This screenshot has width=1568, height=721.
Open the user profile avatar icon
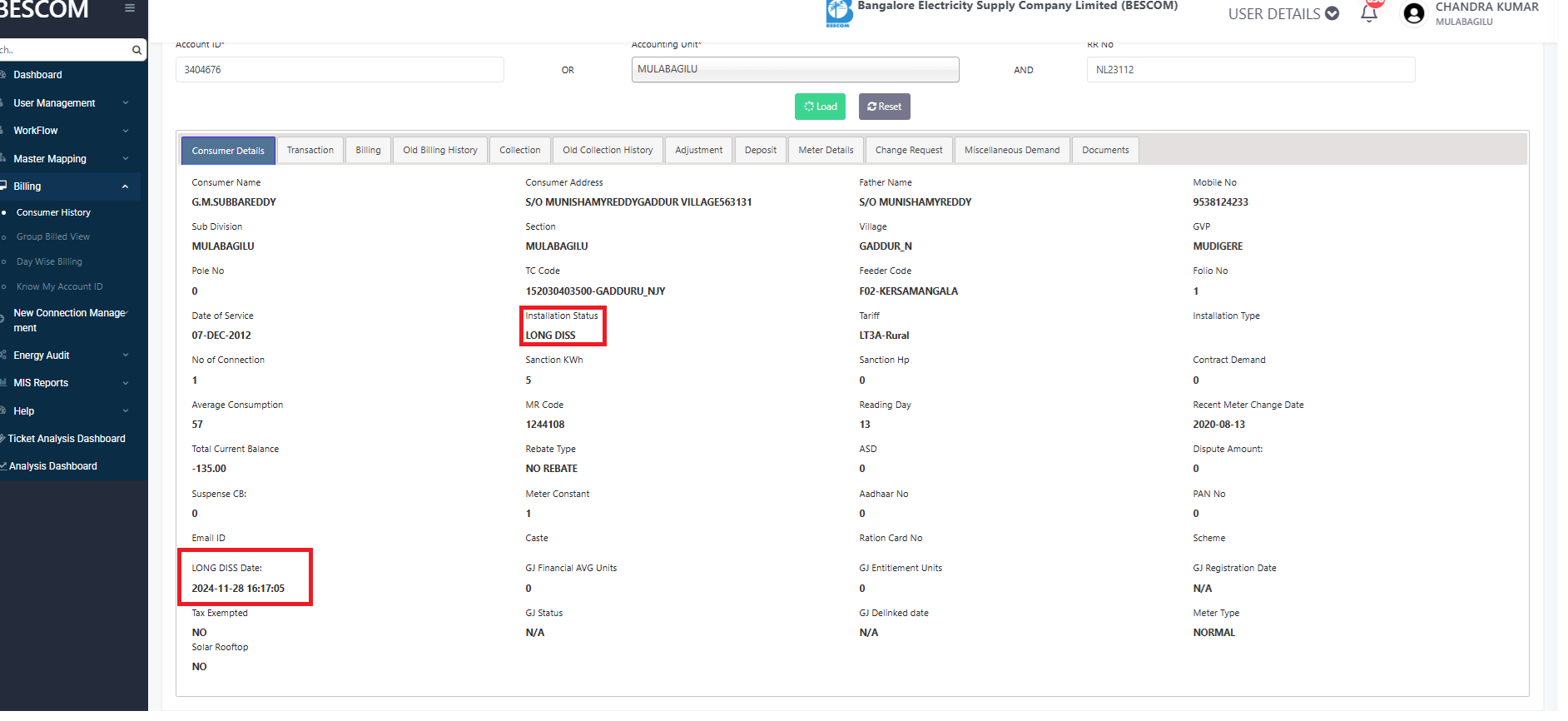[x=1414, y=13]
